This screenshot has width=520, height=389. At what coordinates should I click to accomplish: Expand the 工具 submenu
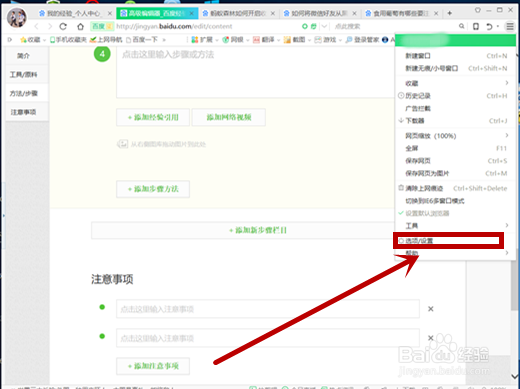tap(506, 225)
